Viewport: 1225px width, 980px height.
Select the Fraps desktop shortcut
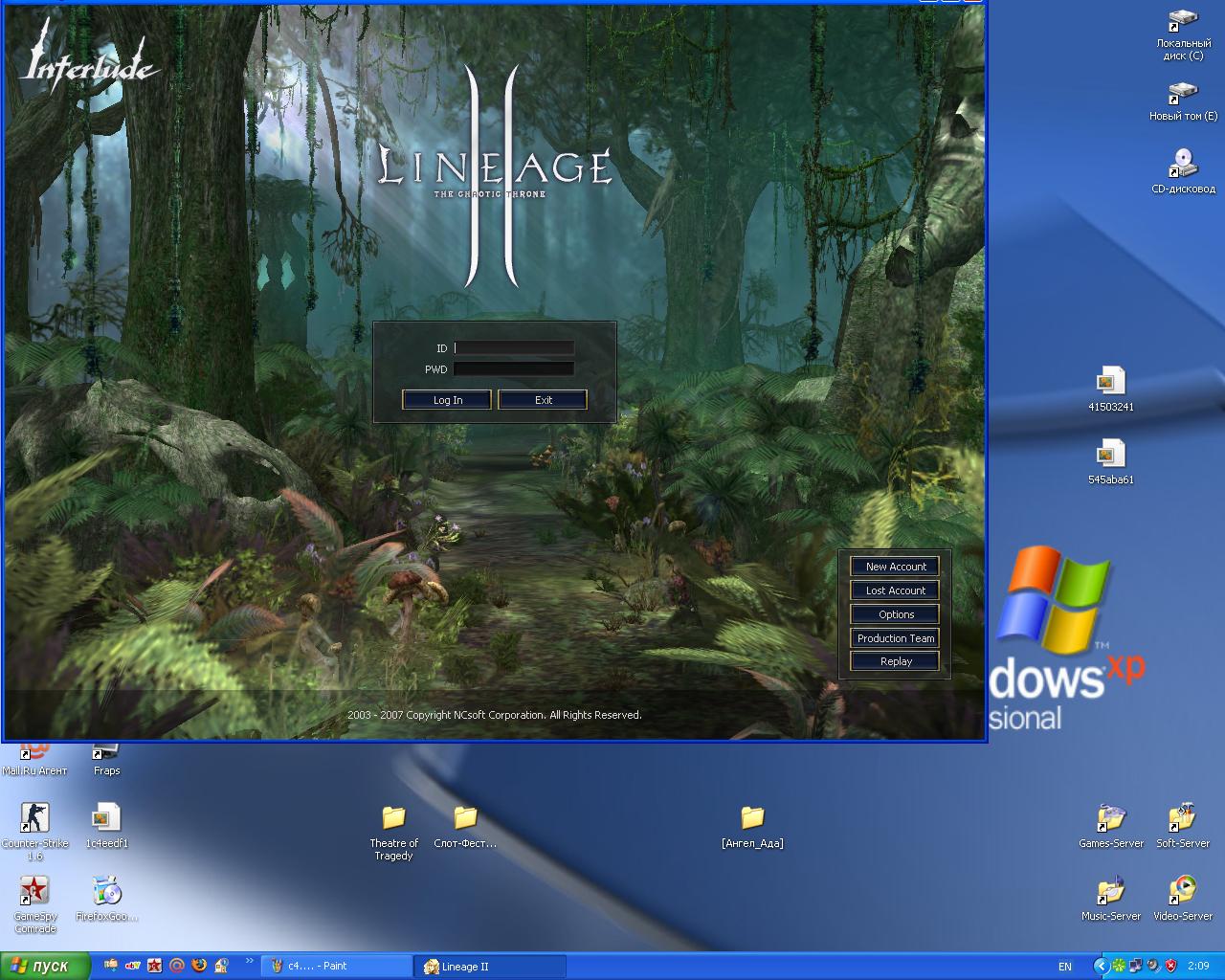(106, 760)
